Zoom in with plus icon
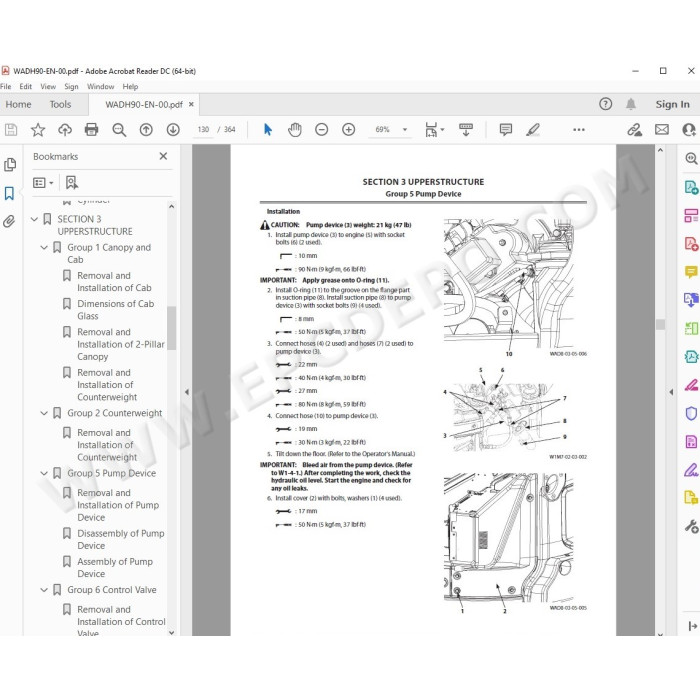 click(x=349, y=130)
